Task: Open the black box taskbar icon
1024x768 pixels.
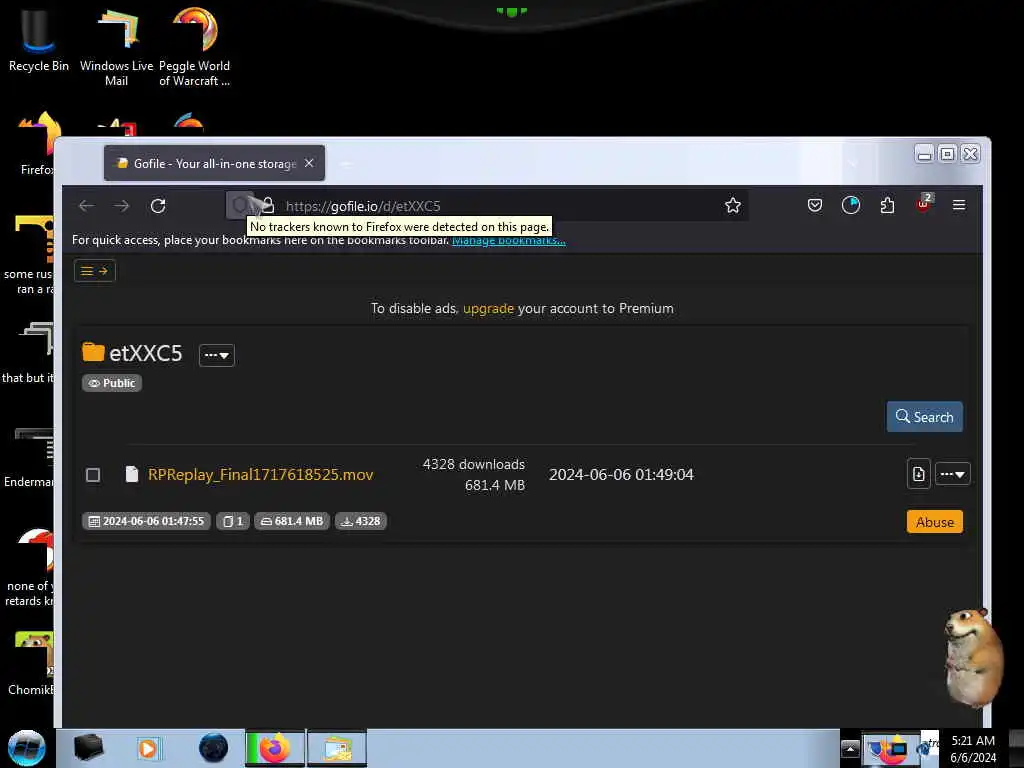Action: click(x=89, y=748)
